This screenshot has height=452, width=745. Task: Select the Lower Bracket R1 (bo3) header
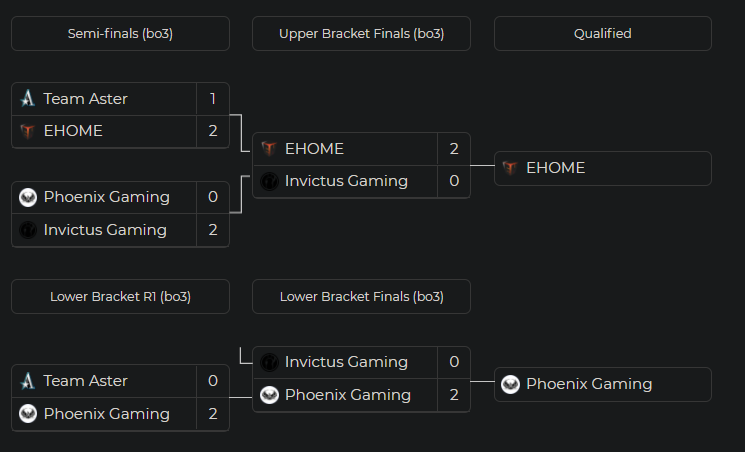(x=120, y=297)
